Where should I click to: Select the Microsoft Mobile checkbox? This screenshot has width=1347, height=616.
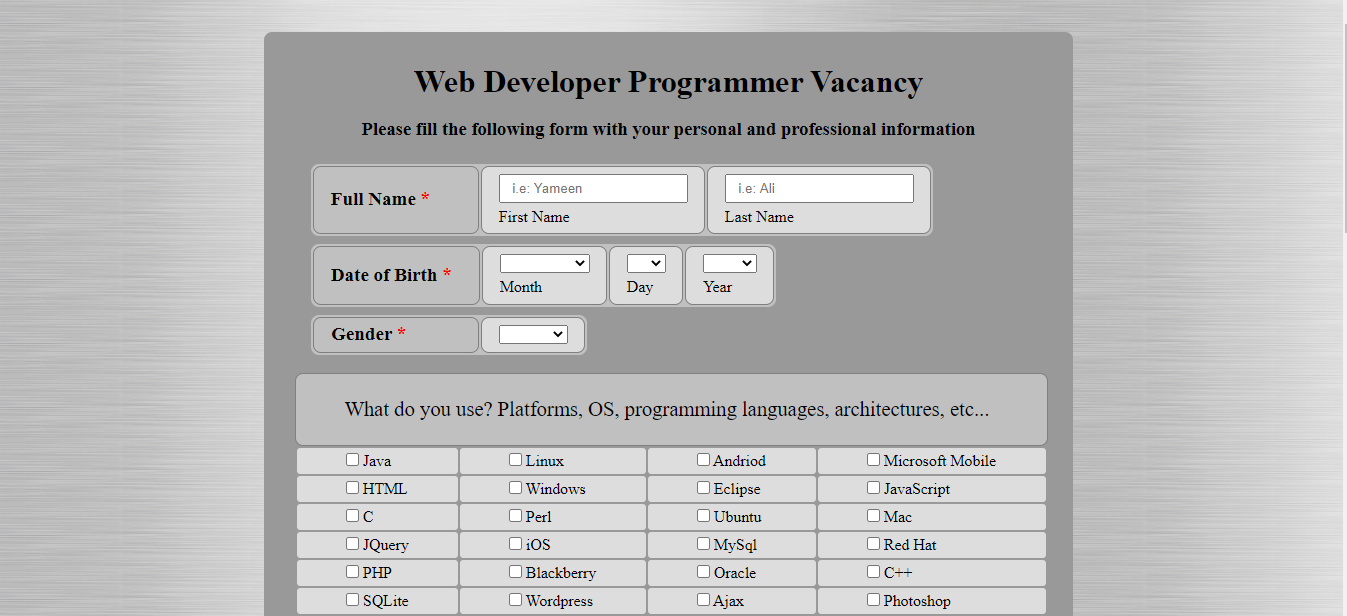point(873,459)
